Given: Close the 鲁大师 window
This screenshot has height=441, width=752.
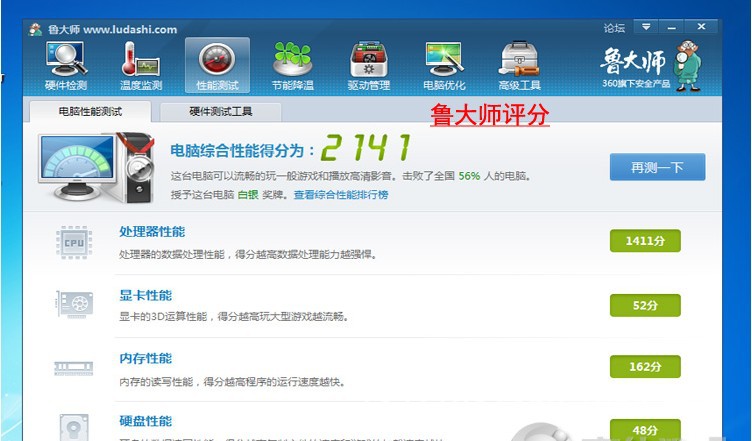Looking at the screenshot, I should click(701, 27).
